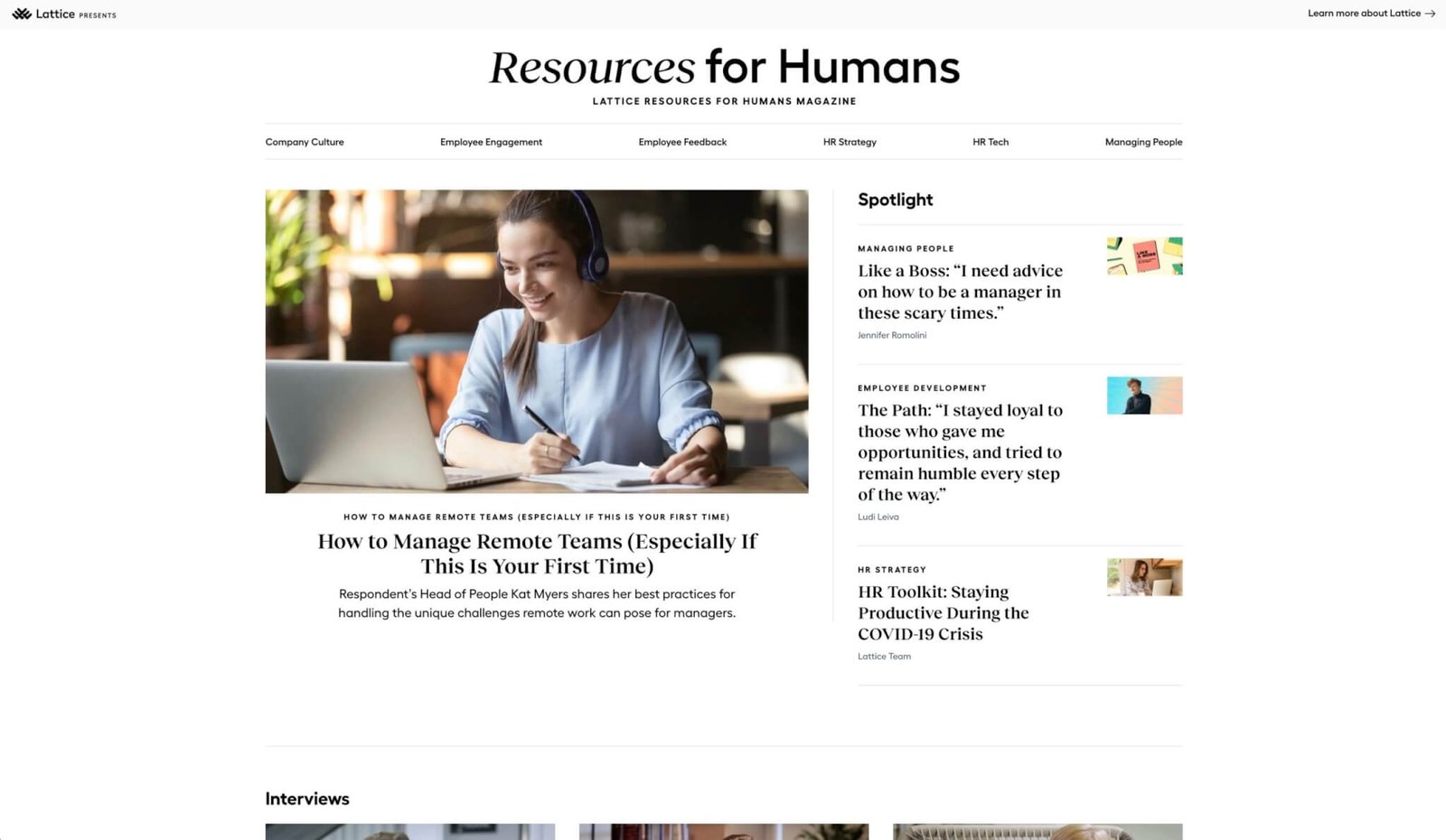Viewport: 1446px width, 840px height.
Task: Click the MANAGING PEOPLE tag in Spotlight
Action: click(x=906, y=248)
